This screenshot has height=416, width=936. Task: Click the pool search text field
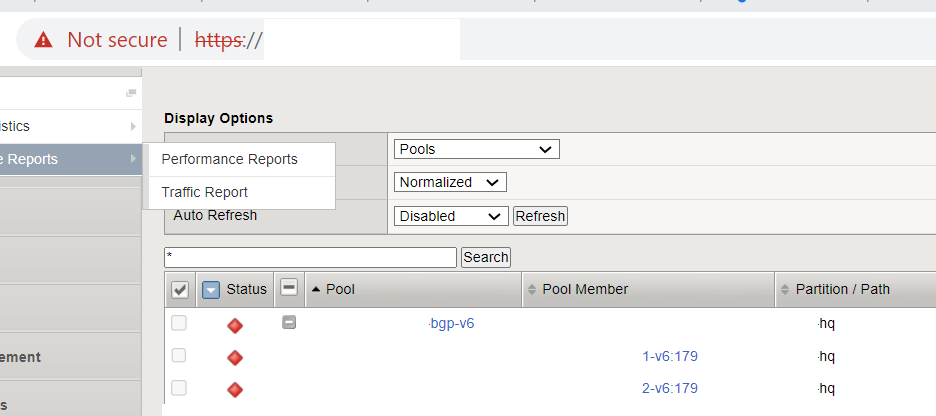[310, 257]
